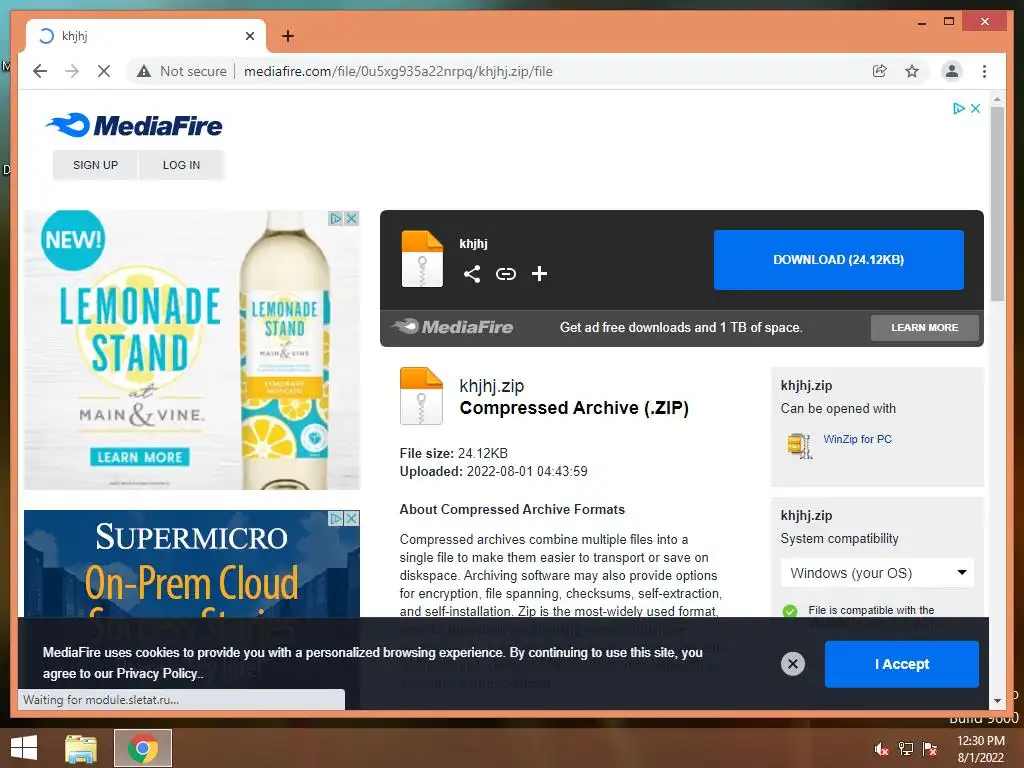Click the green compatibility check icon
This screenshot has height=768, width=1024.
790,611
